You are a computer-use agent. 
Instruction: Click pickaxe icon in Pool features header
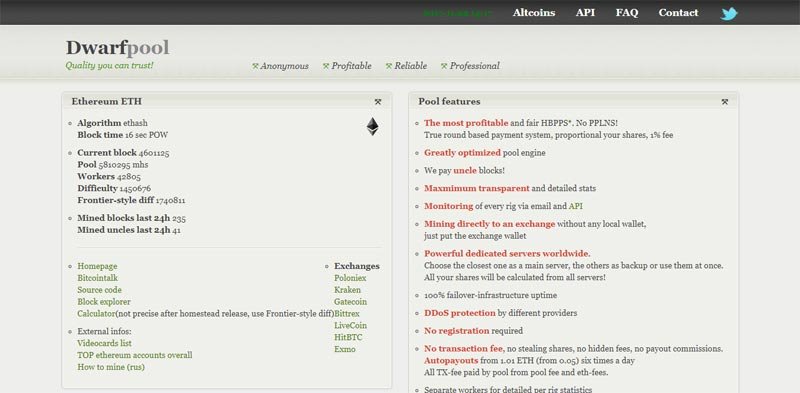click(x=724, y=102)
